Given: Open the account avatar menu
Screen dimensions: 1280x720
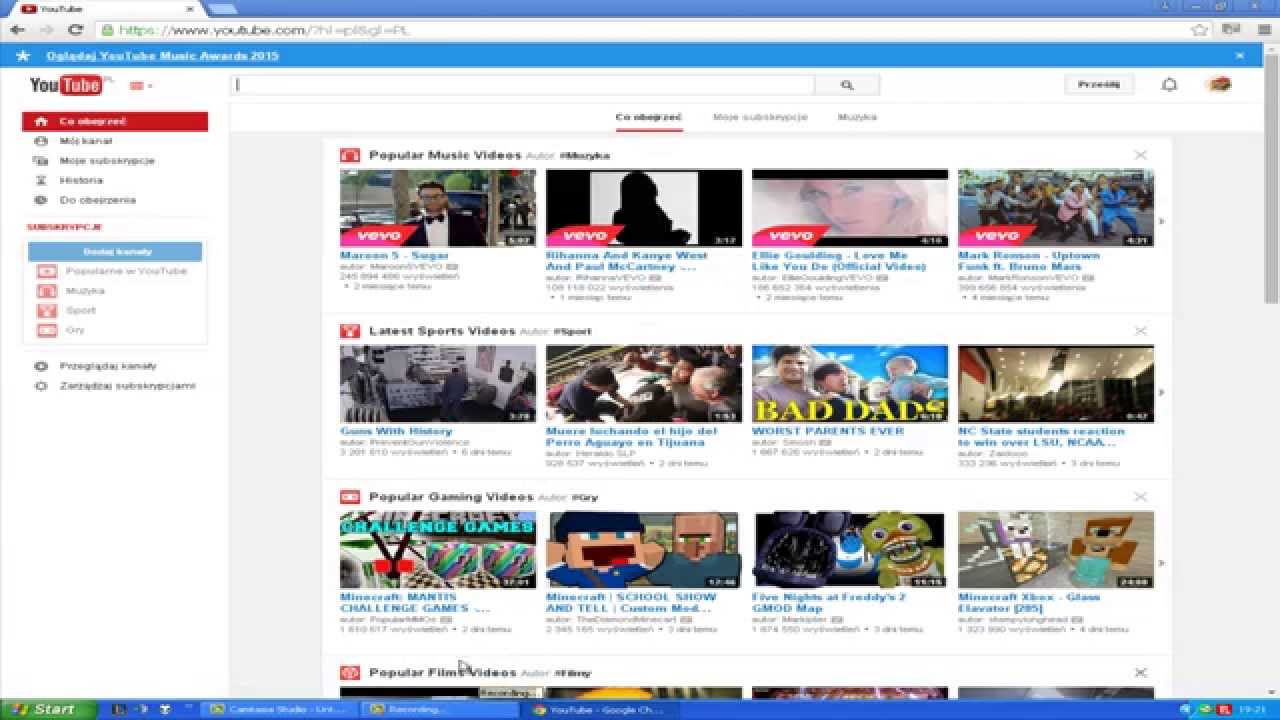Looking at the screenshot, I should click(x=1218, y=85).
